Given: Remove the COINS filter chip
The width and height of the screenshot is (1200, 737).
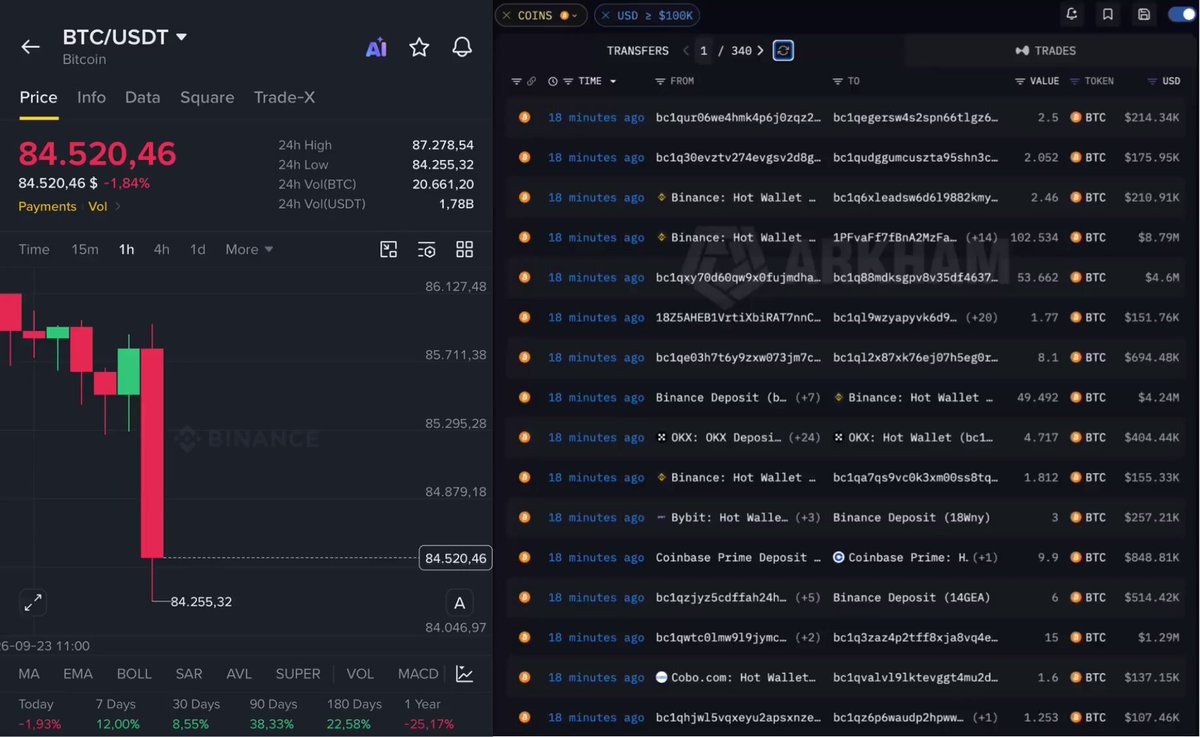Looking at the screenshot, I should tap(506, 16).
